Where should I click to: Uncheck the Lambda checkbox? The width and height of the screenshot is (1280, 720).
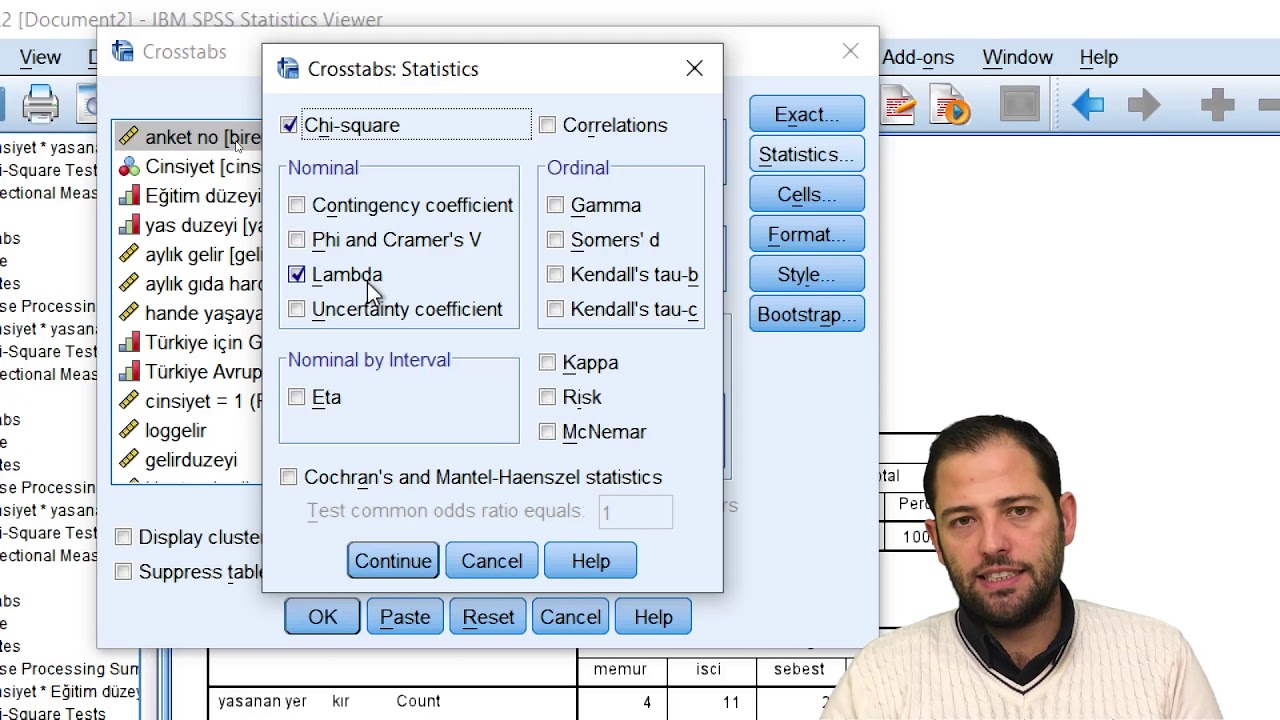297,274
